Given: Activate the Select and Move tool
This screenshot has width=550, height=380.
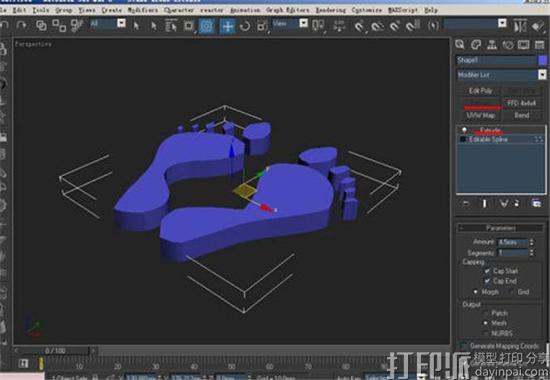Looking at the screenshot, I should pos(227,26).
